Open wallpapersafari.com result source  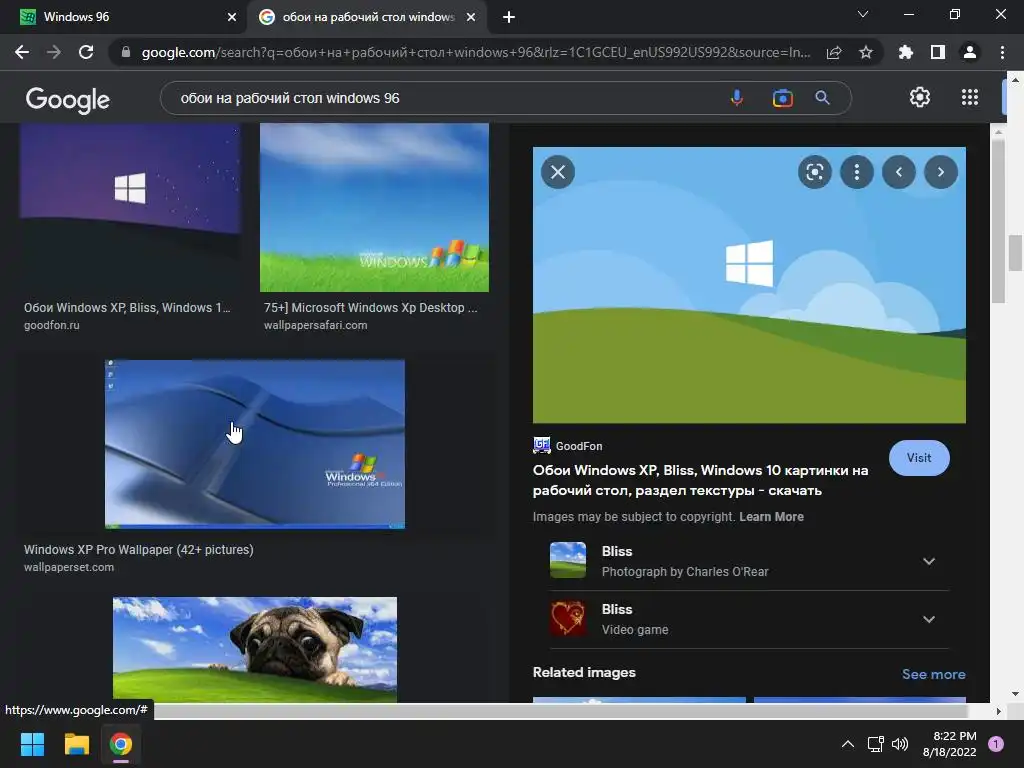(x=315, y=325)
